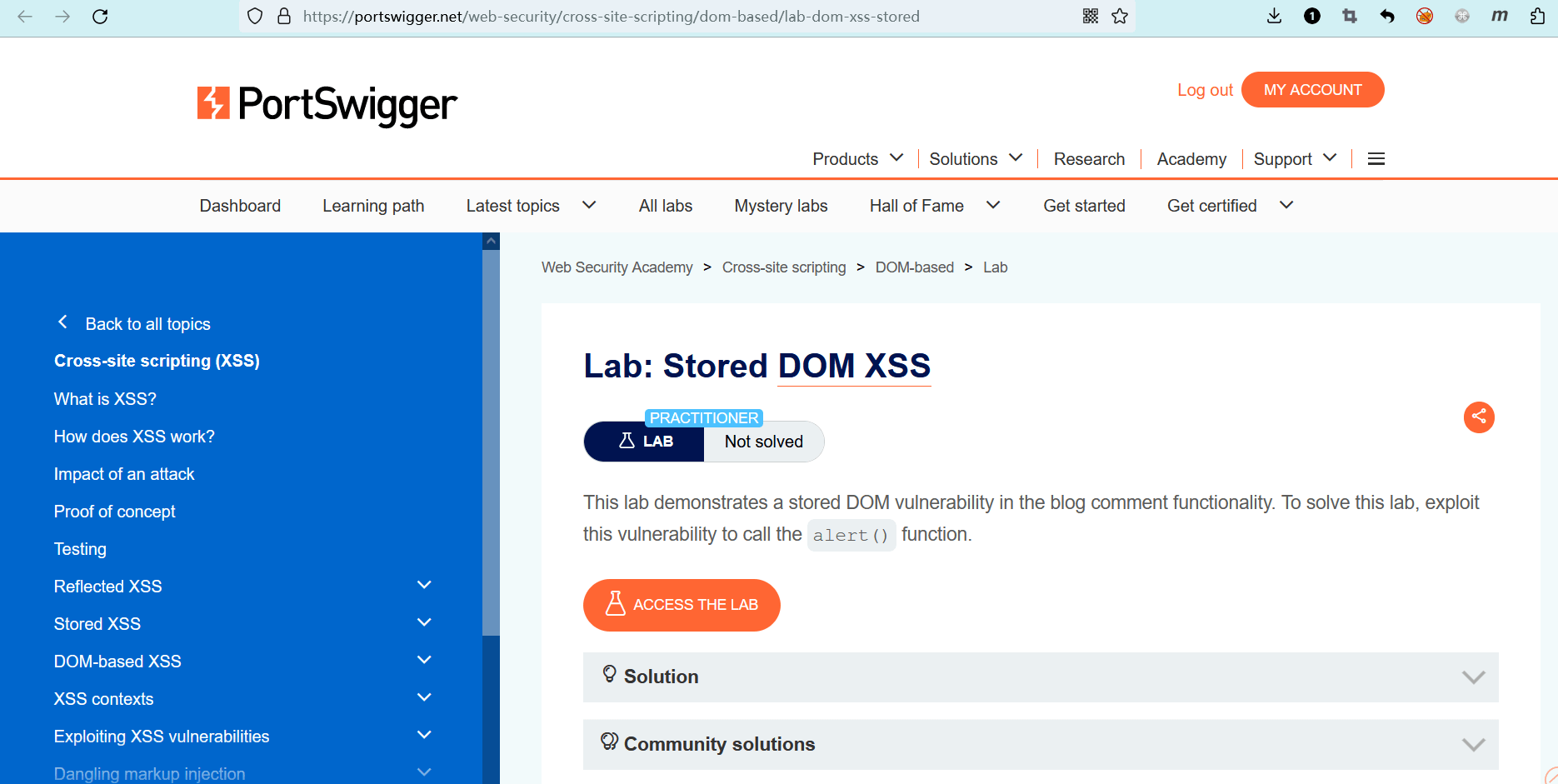Expand the DOM-based XSS sidebar section

[x=424, y=661]
